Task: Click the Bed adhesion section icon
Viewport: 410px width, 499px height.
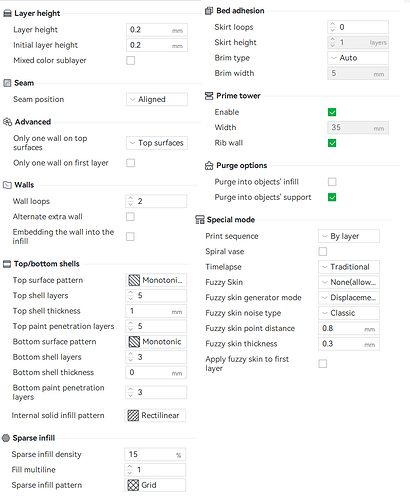Action: (x=209, y=11)
